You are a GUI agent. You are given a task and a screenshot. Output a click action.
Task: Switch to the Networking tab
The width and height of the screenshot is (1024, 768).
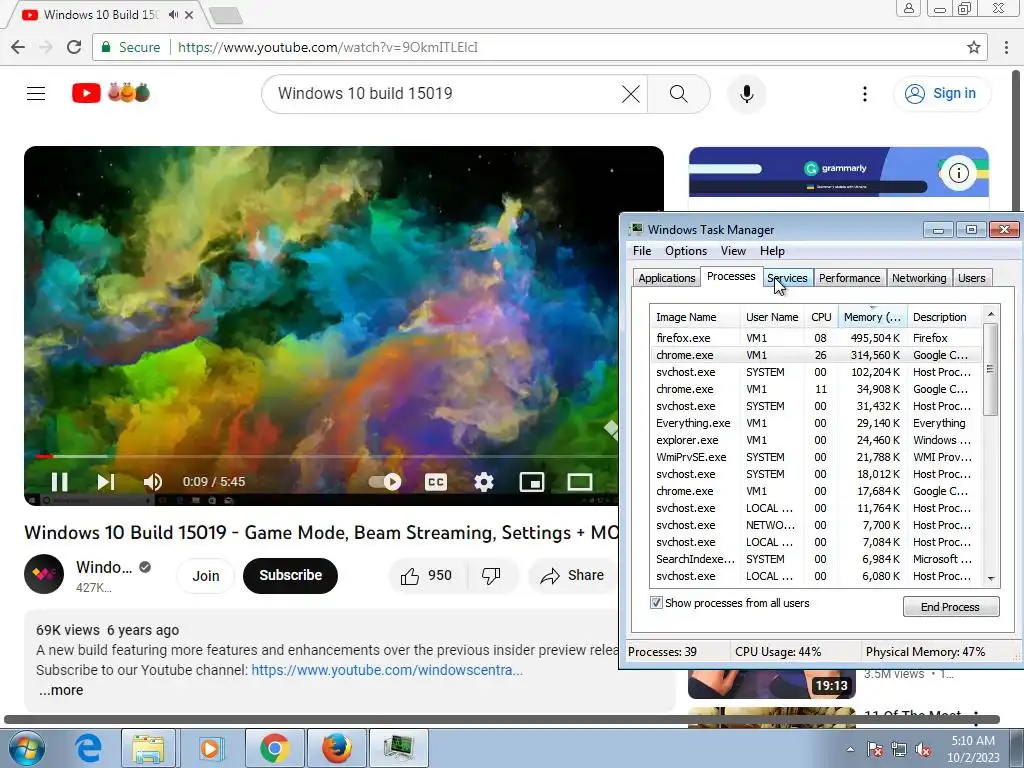919,278
